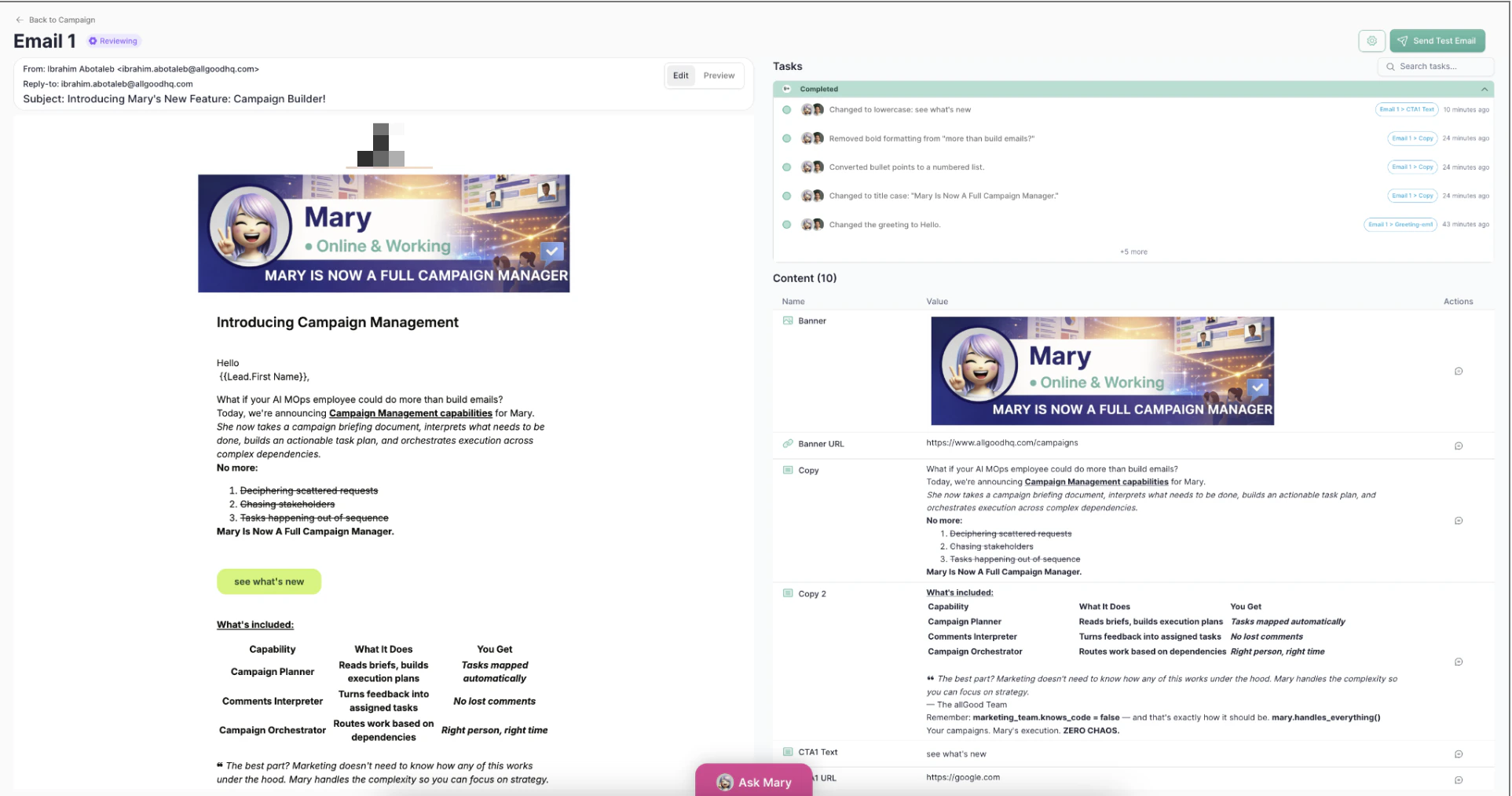Click 'What's included:' heading in email preview
Screen dimensions: 1512x796
(255, 625)
